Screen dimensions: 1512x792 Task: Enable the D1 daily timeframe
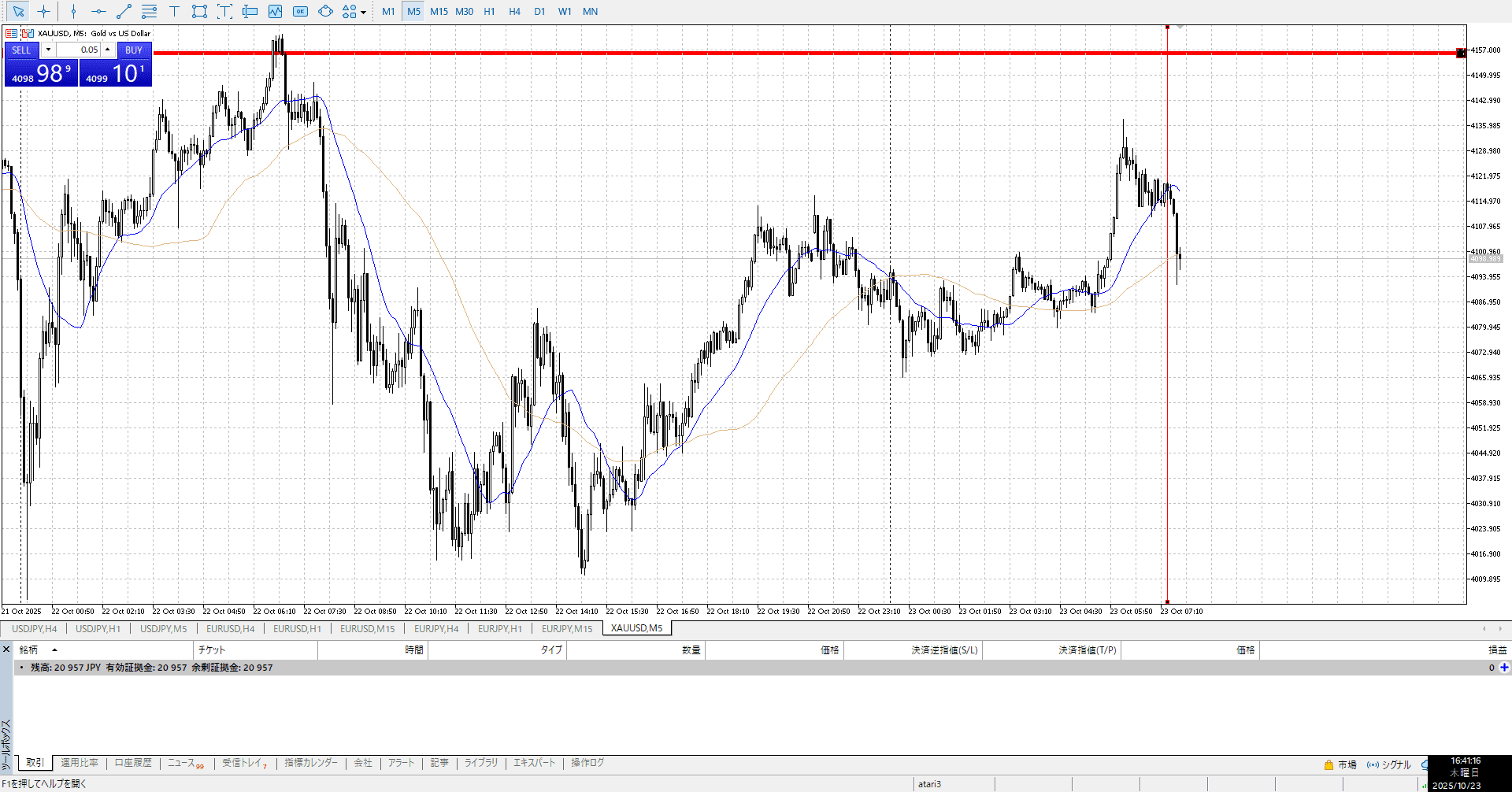pyautogui.click(x=539, y=11)
